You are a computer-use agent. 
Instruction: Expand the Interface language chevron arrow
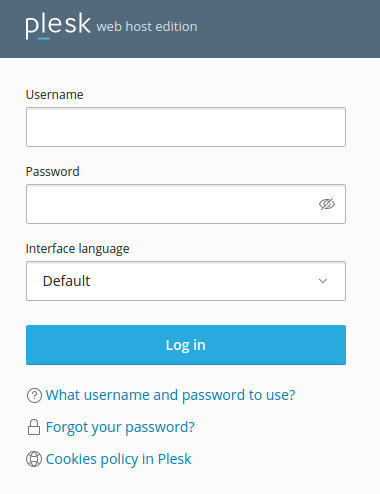[323, 281]
